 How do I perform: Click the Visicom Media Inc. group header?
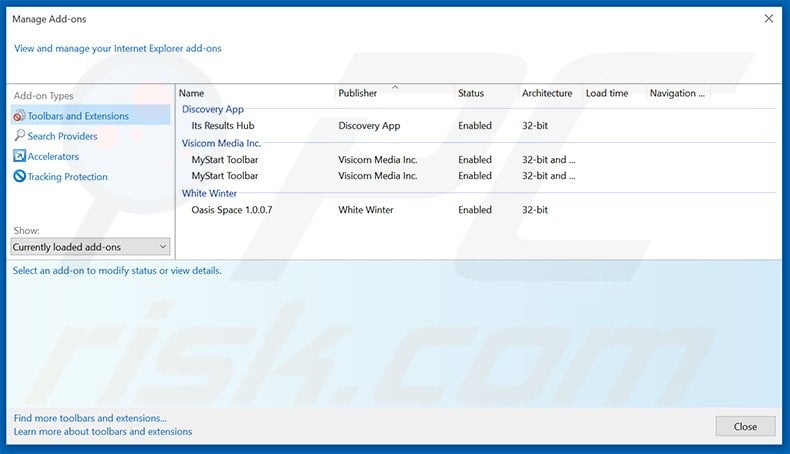(x=221, y=143)
